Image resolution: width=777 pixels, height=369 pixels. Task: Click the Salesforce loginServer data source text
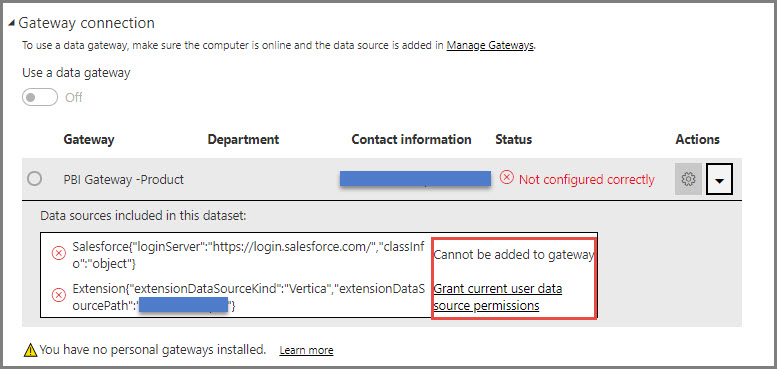click(x=248, y=255)
